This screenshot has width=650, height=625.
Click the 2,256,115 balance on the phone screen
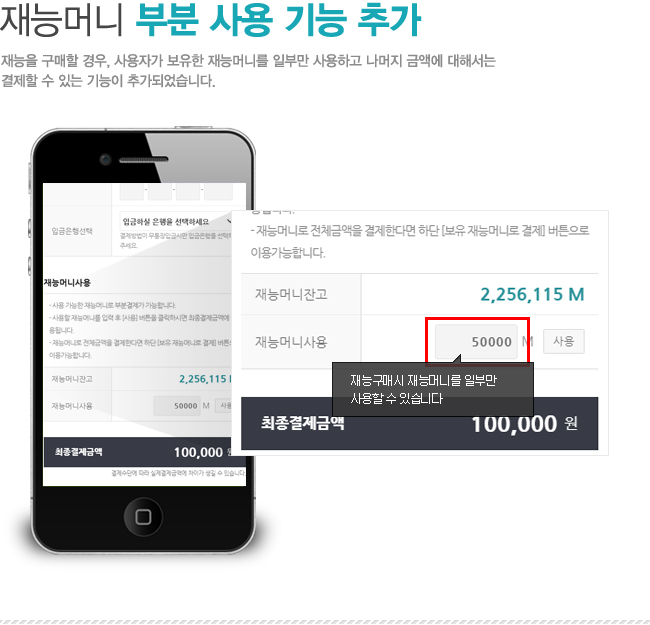tap(205, 379)
